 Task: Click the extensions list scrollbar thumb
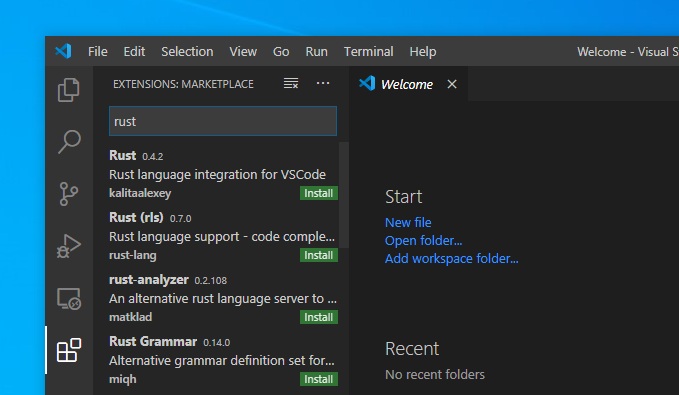point(344,195)
